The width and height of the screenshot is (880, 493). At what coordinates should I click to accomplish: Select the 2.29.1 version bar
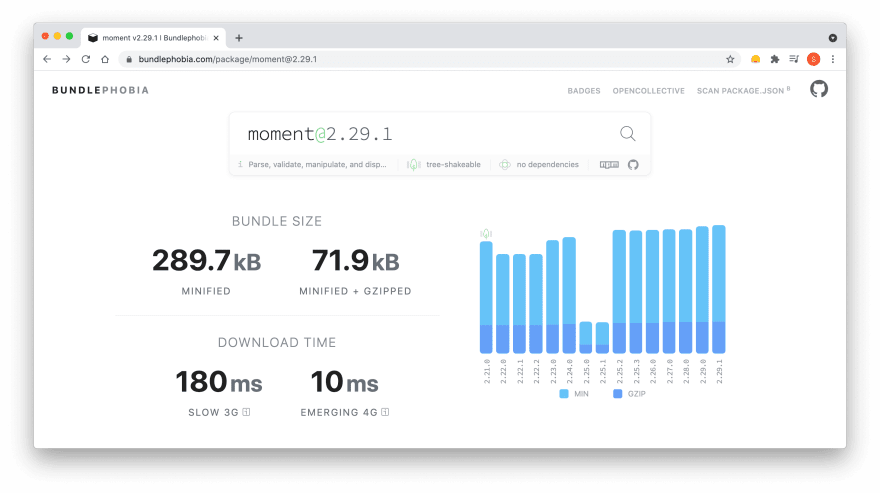719,289
